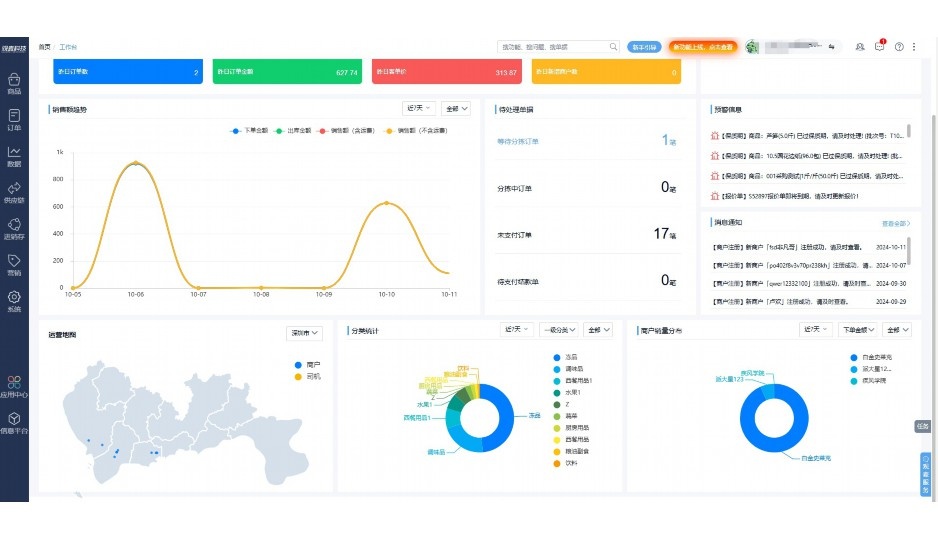Screen dimensions: 938x539
Task: Toggle the 下单金额 series in chart legend
Action: point(250,130)
